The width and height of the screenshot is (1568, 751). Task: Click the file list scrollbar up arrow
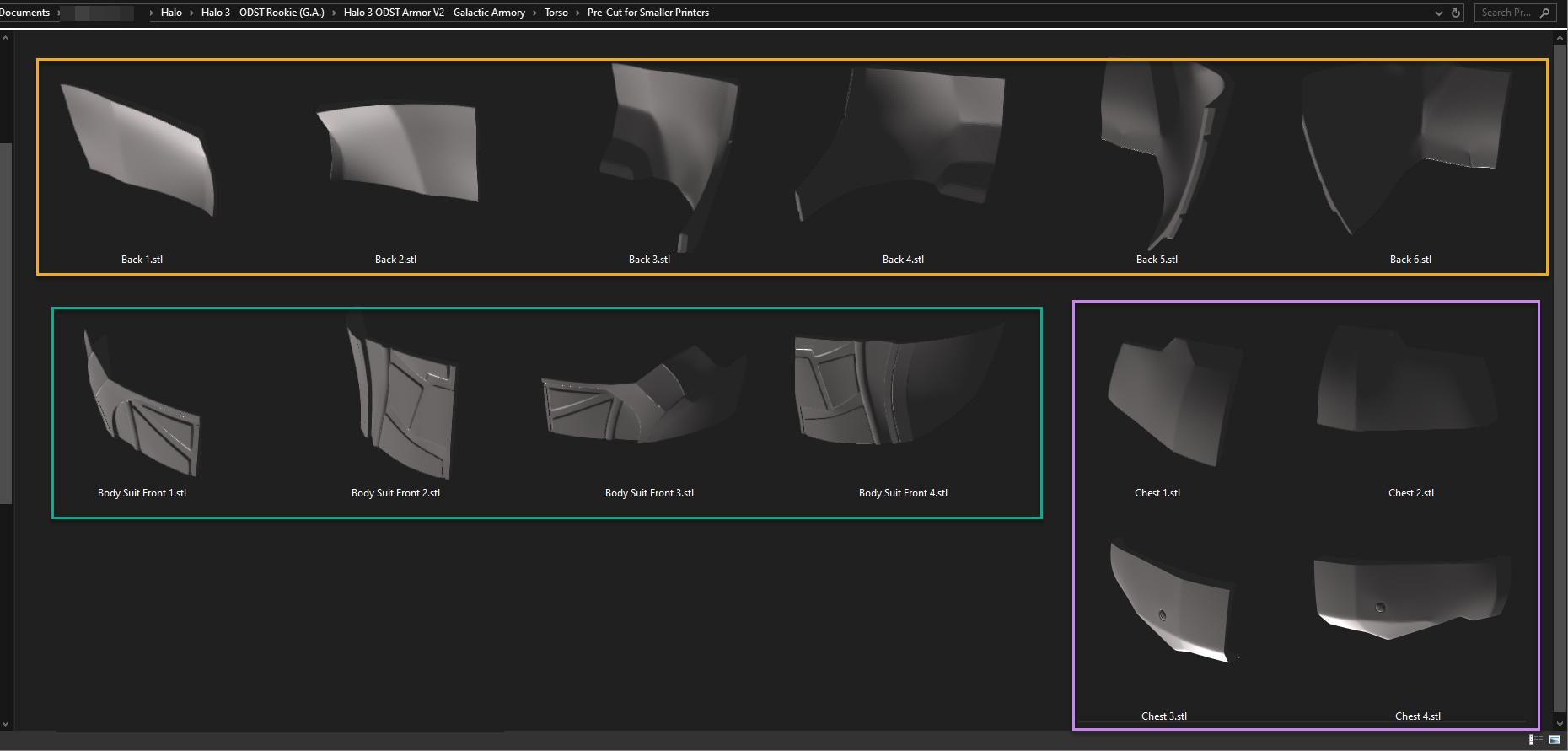(1560, 38)
